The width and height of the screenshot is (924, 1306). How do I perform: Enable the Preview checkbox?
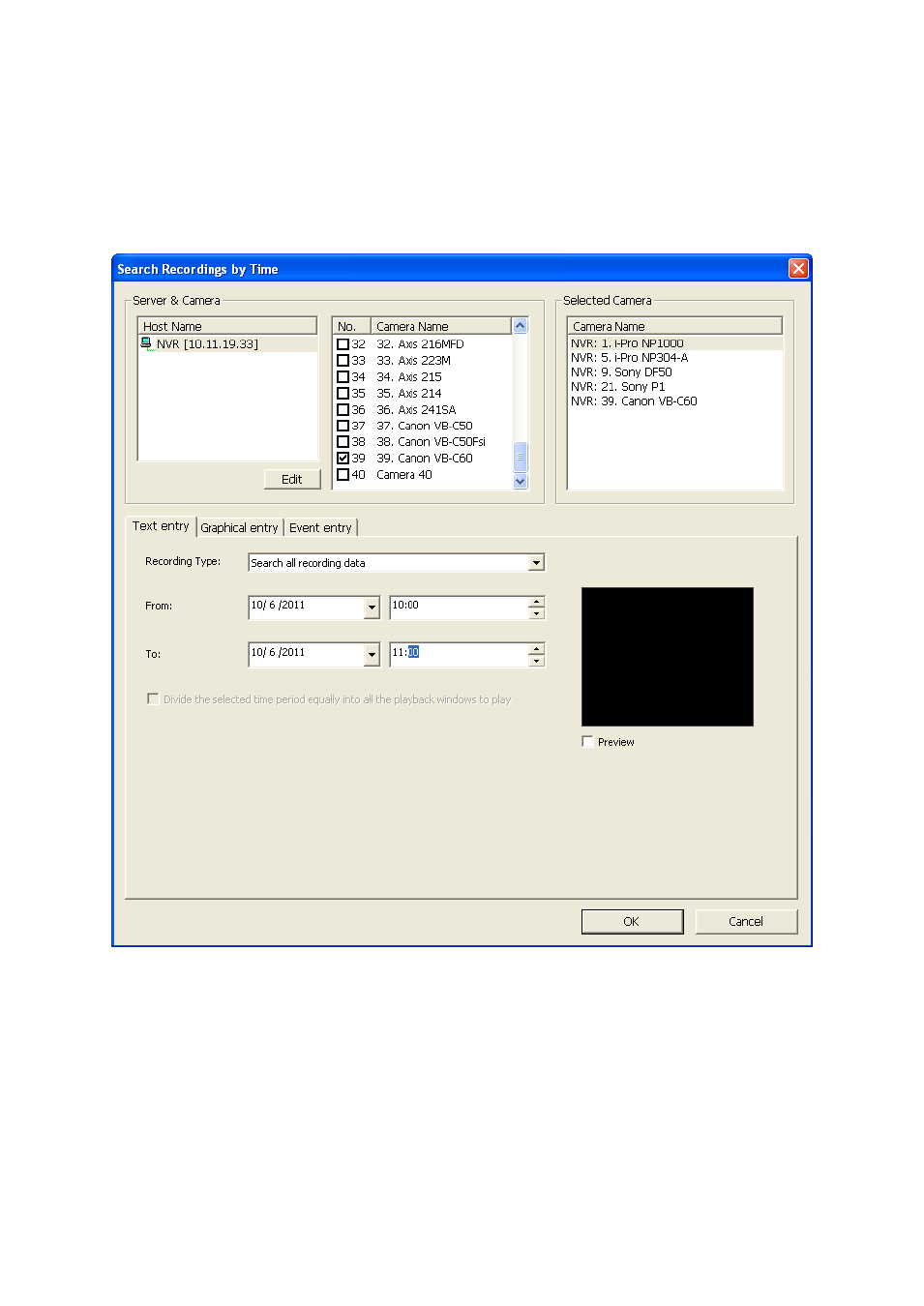click(587, 742)
